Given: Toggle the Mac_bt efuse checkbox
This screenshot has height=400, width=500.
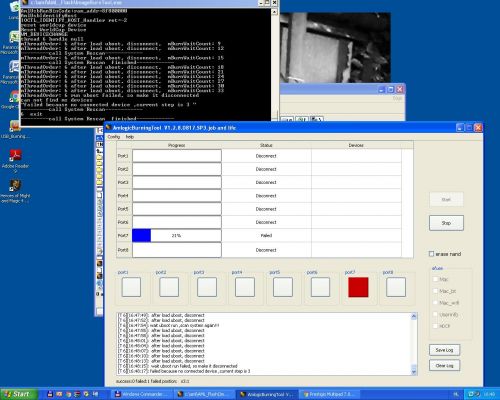Looking at the screenshot, I should (x=435, y=291).
